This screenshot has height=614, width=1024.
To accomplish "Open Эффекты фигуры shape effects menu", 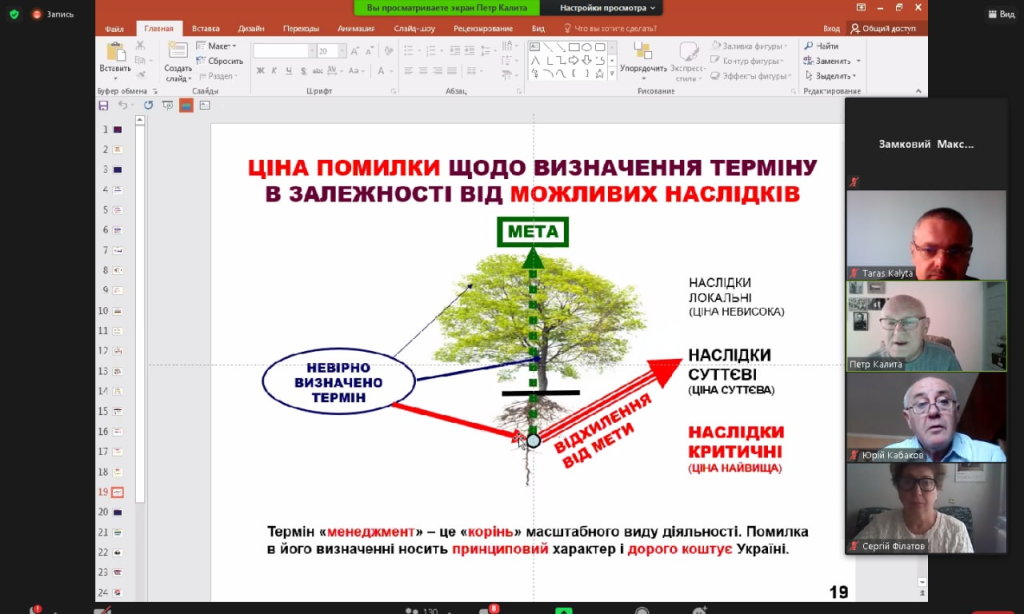I will pyautogui.click(x=751, y=76).
